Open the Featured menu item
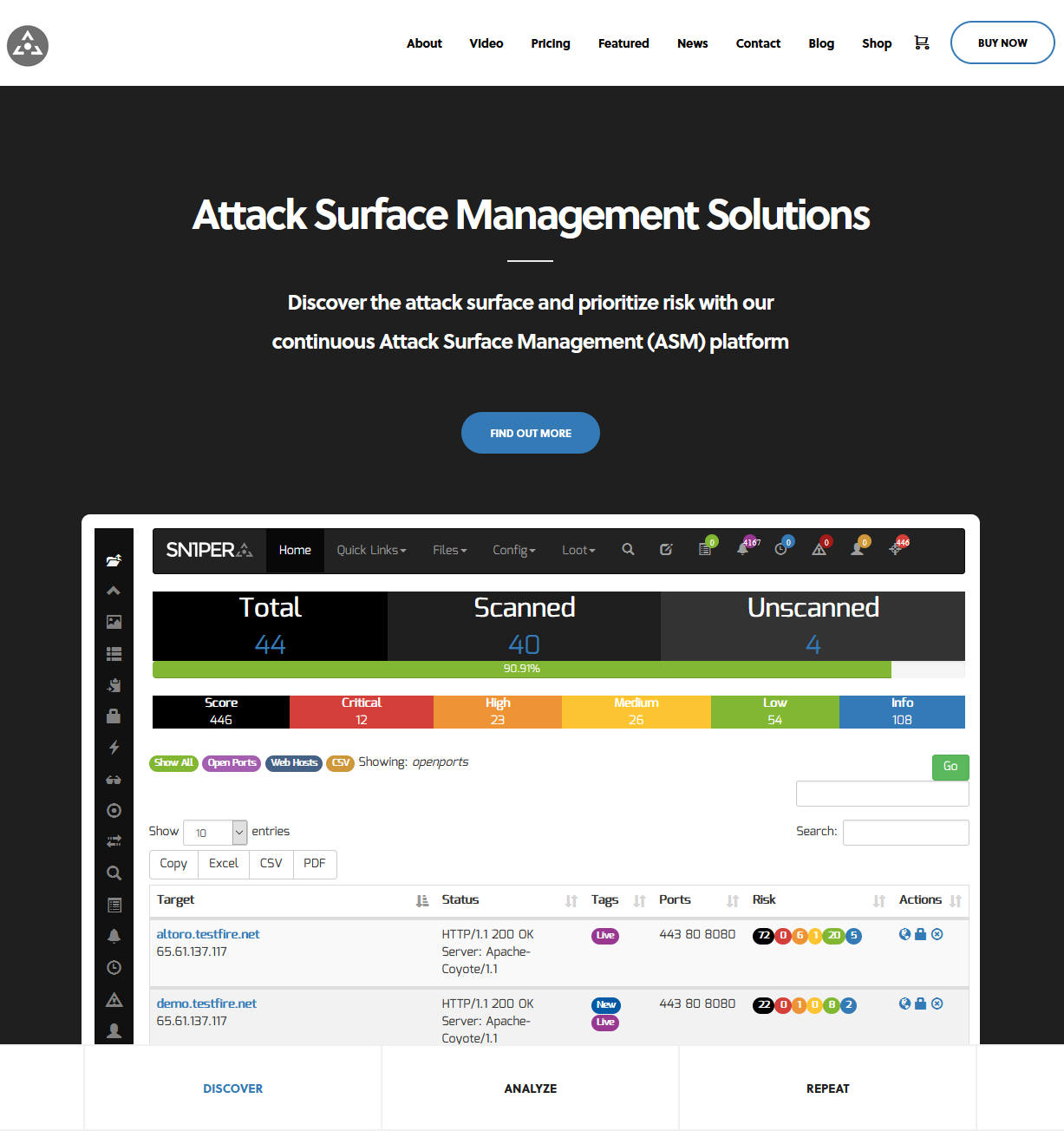Screen dimensions: 1064x1131 click(x=623, y=43)
